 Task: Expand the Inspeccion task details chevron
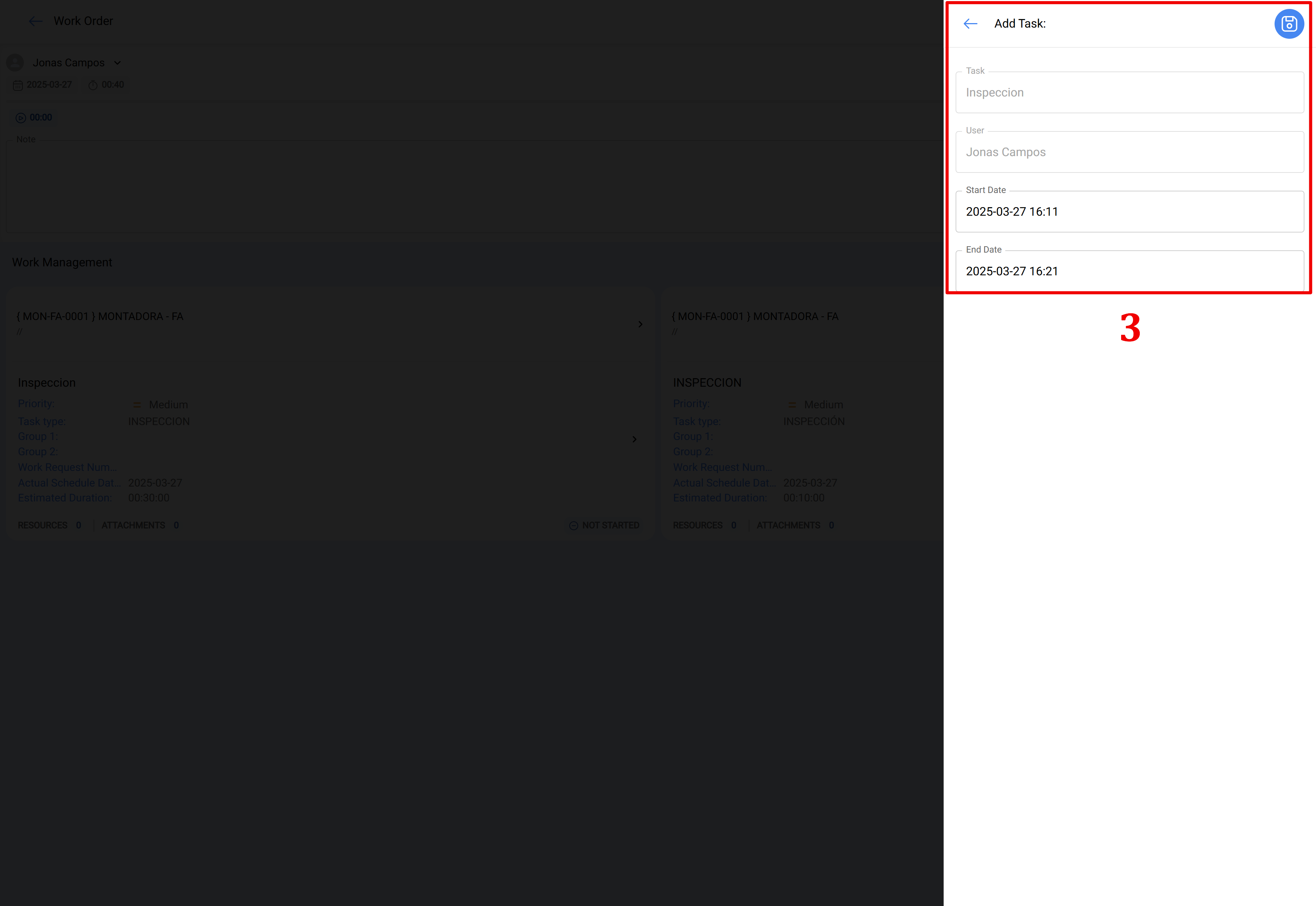[x=634, y=439]
